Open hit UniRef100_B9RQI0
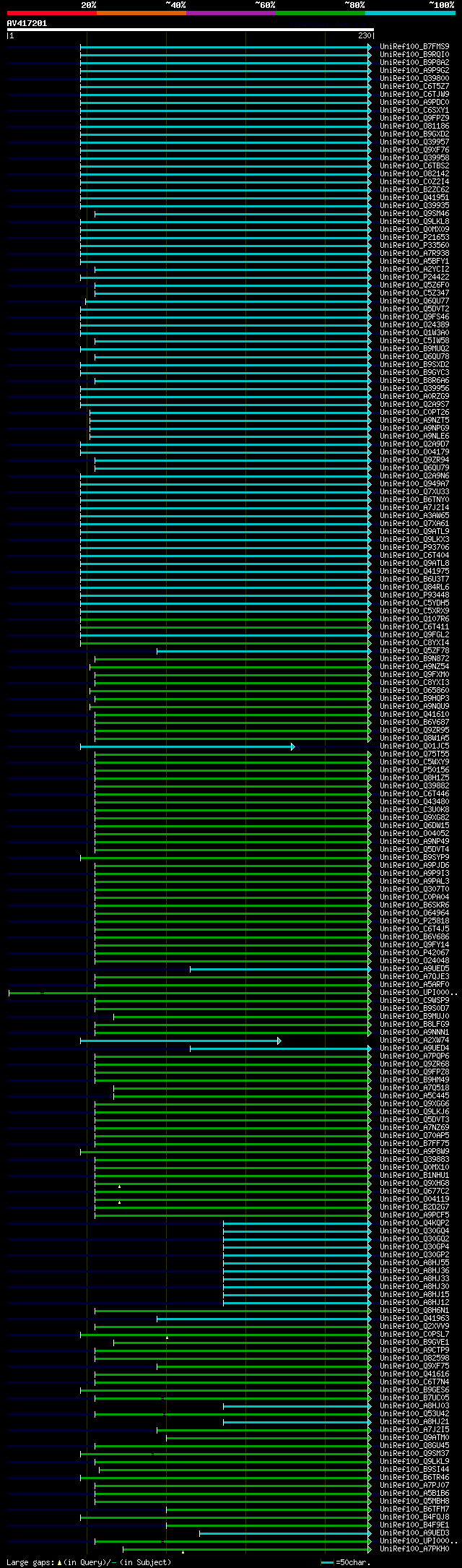The image size is (462, 1568). pos(414,55)
